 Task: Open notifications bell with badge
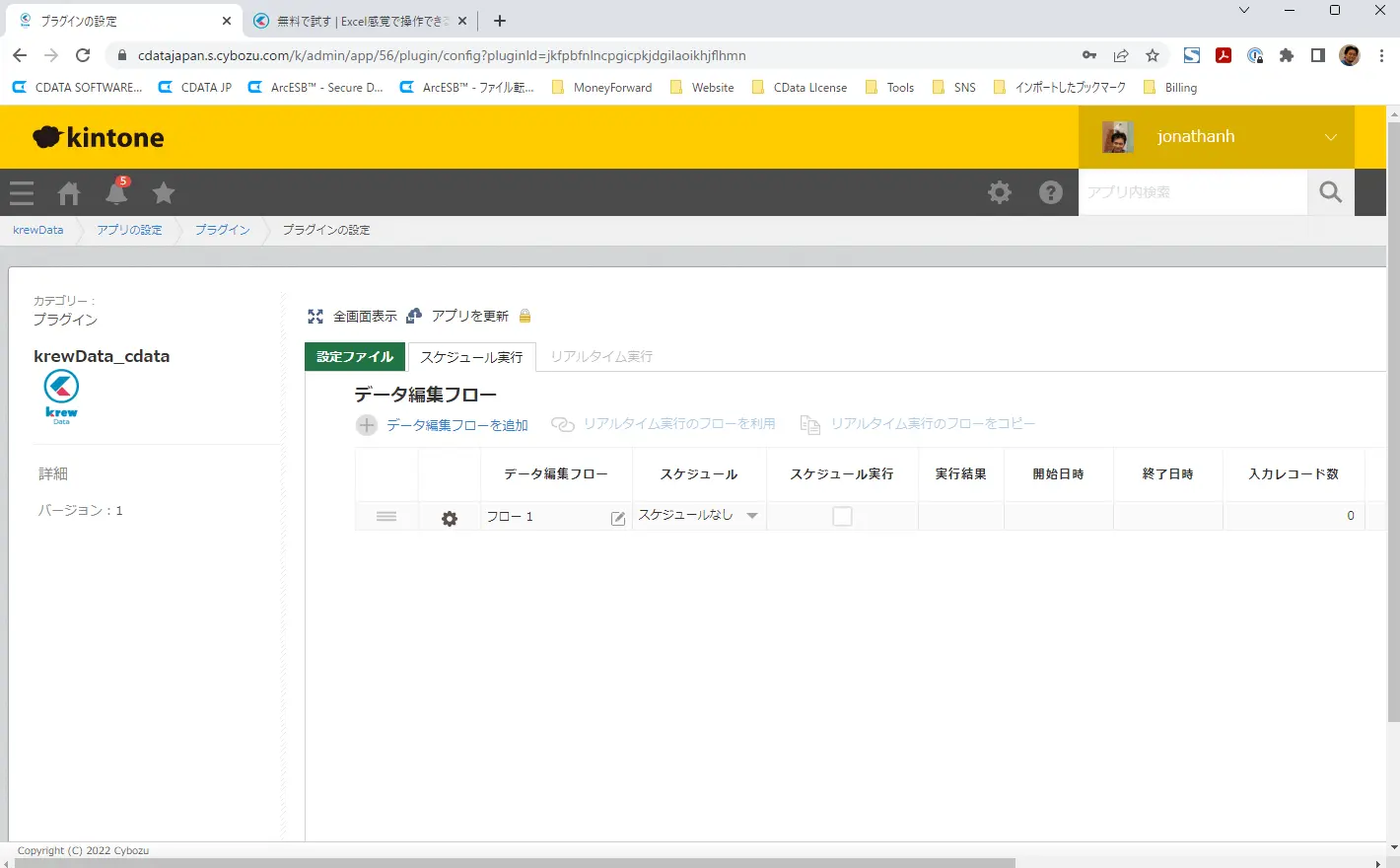click(116, 190)
